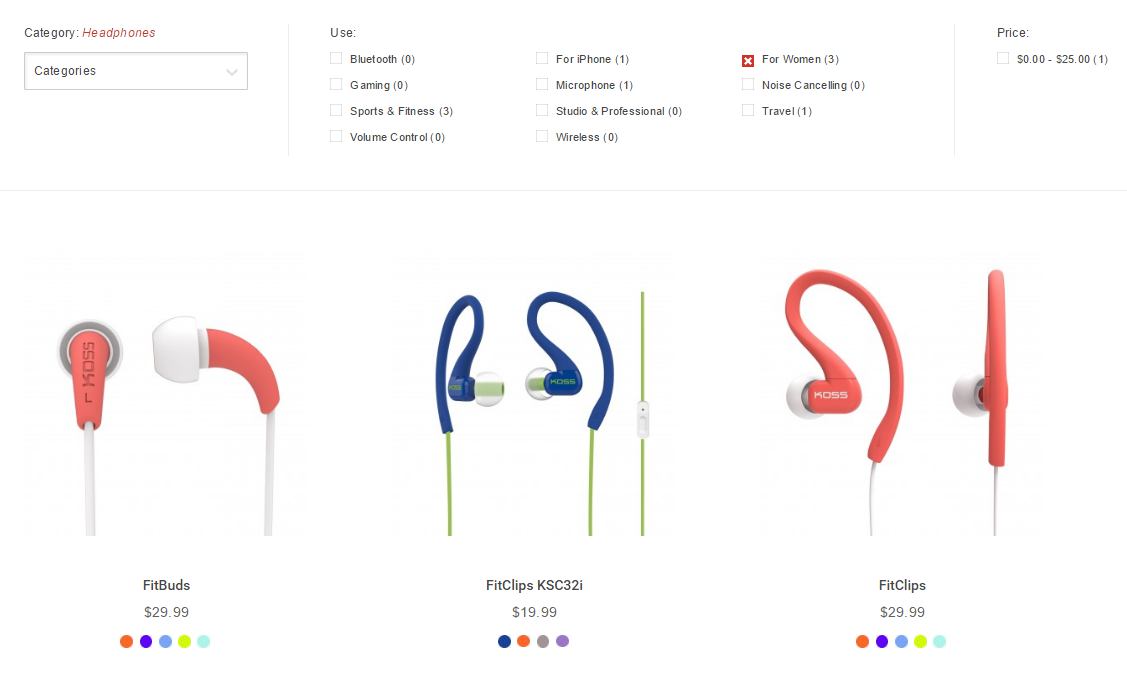Open the FitBuds product title
This screenshot has width=1127, height=691.
coord(166,585)
